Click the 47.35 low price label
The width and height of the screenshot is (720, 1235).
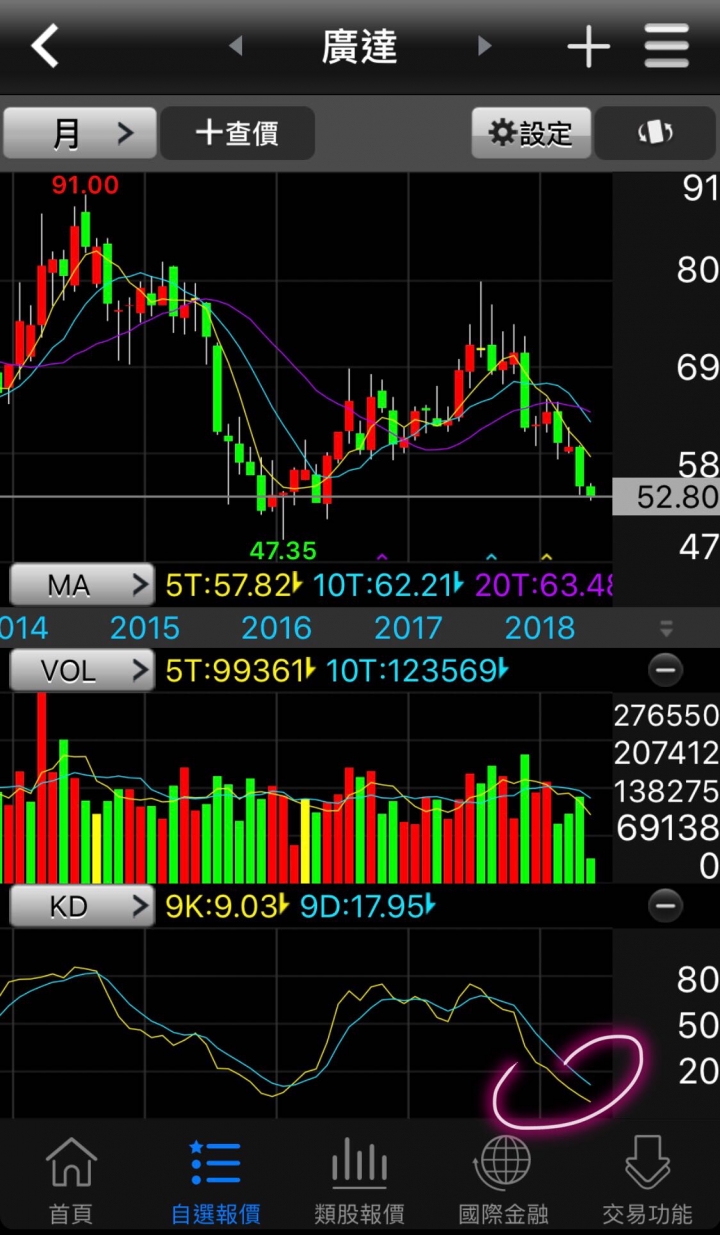click(283, 550)
